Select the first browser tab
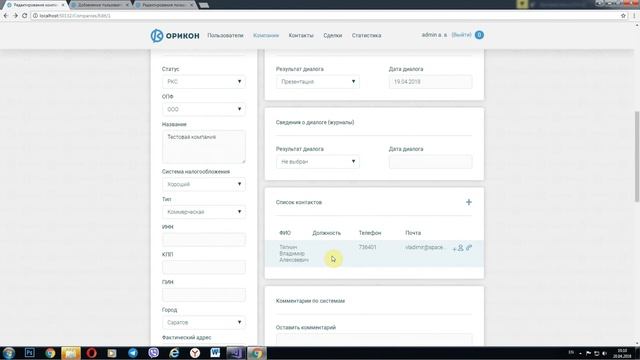The height and width of the screenshot is (360, 640). (35, 5)
